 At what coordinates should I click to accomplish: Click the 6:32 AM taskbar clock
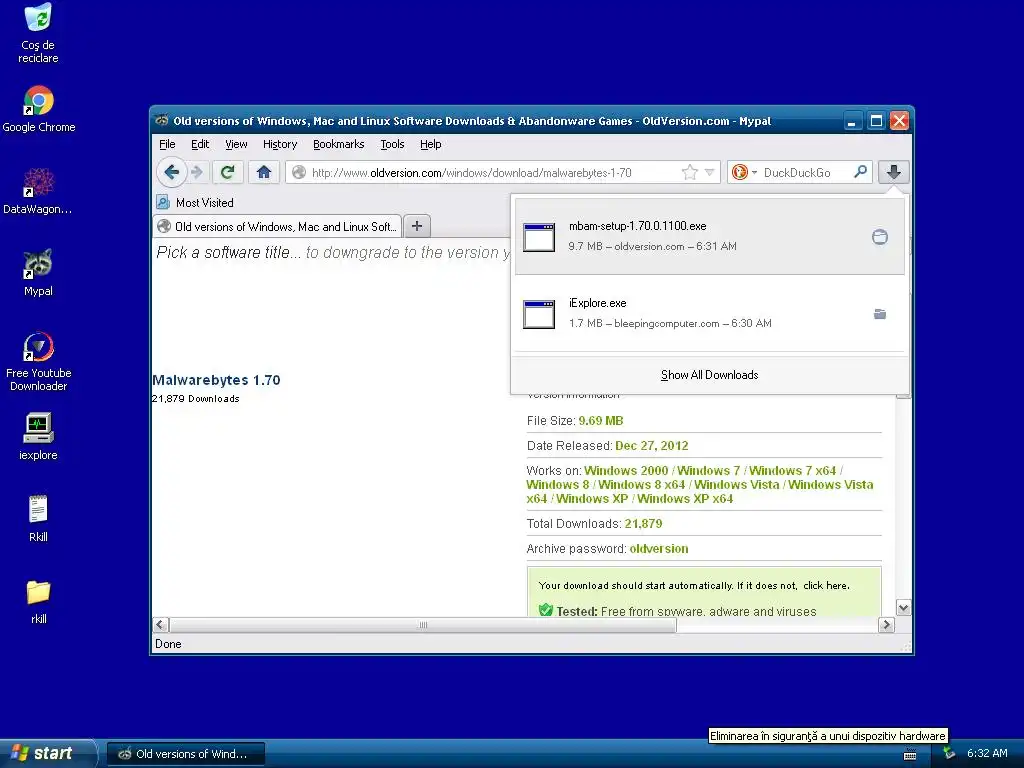point(987,754)
